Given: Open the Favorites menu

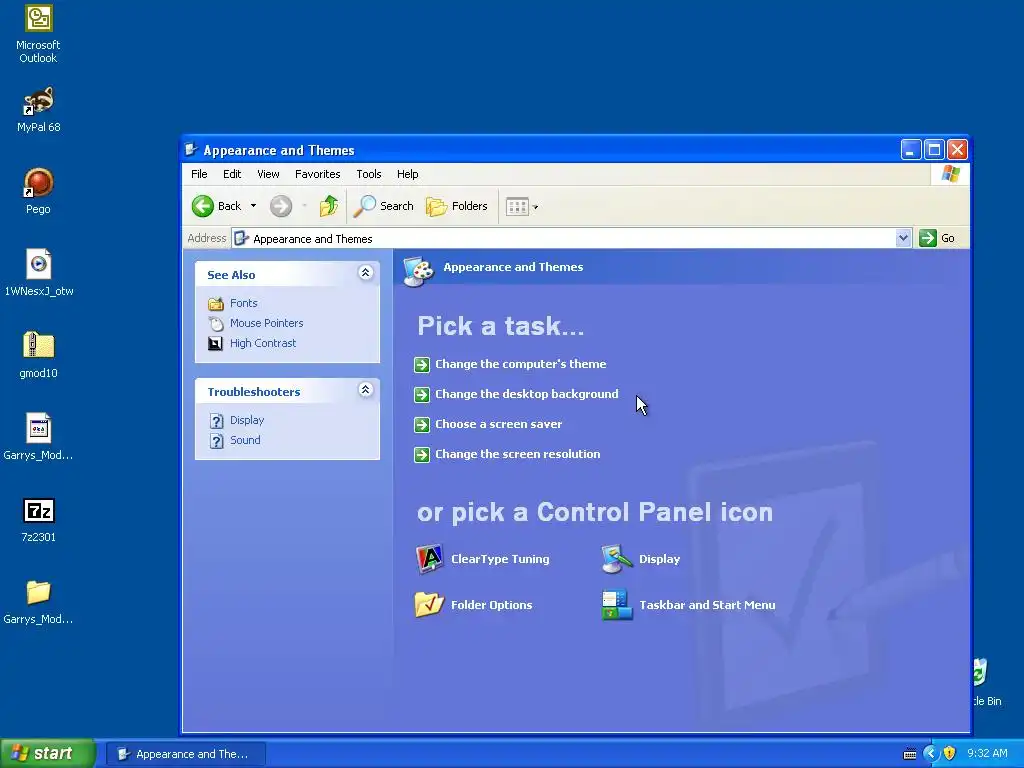Looking at the screenshot, I should pyautogui.click(x=317, y=174).
